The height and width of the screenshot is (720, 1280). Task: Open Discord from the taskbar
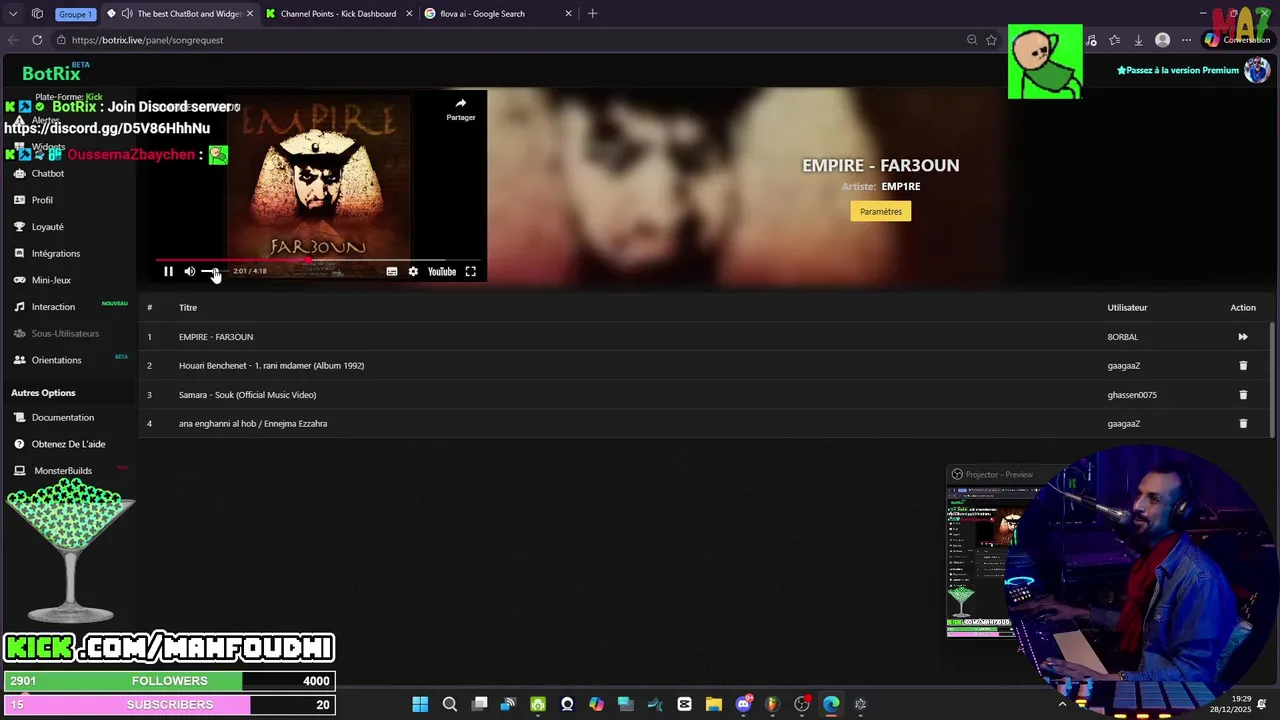[x=743, y=704]
